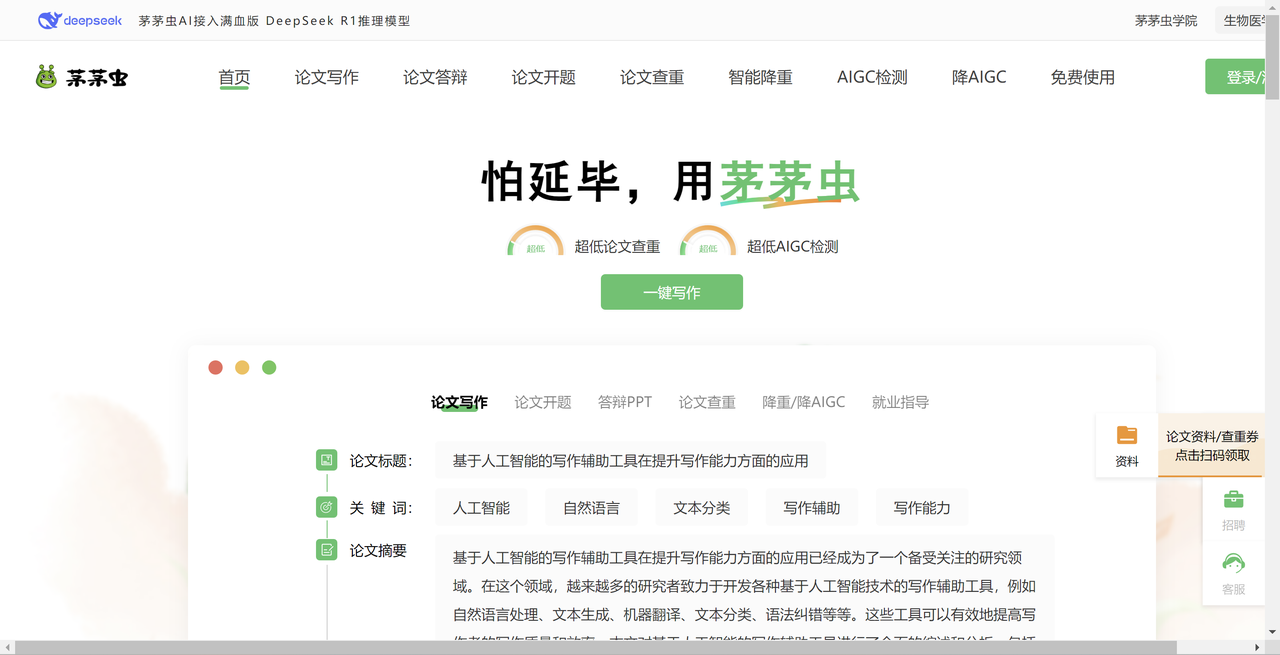Switch to the 答辩PPT tab
The height and width of the screenshot is (655, 1280).
pos(625,402)
